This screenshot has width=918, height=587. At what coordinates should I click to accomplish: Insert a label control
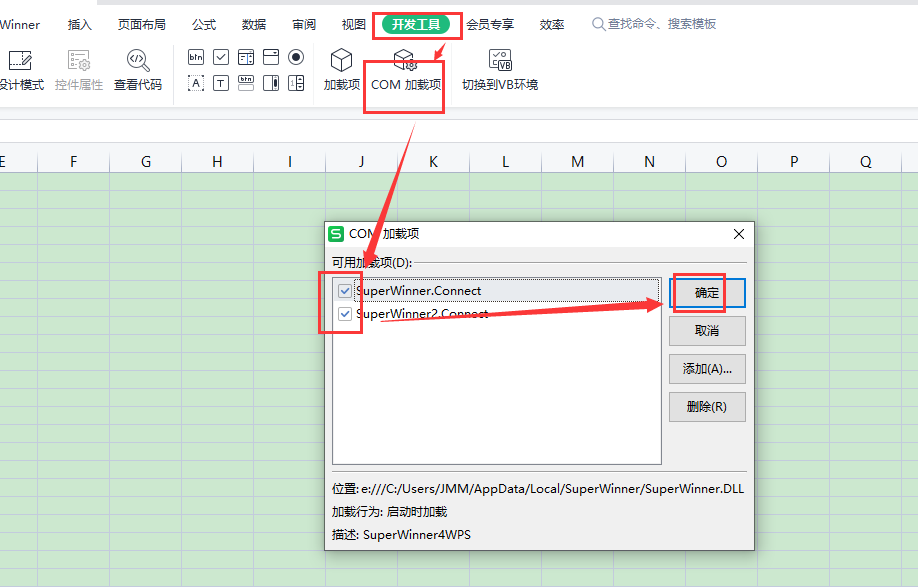click(x=196, y=83)
